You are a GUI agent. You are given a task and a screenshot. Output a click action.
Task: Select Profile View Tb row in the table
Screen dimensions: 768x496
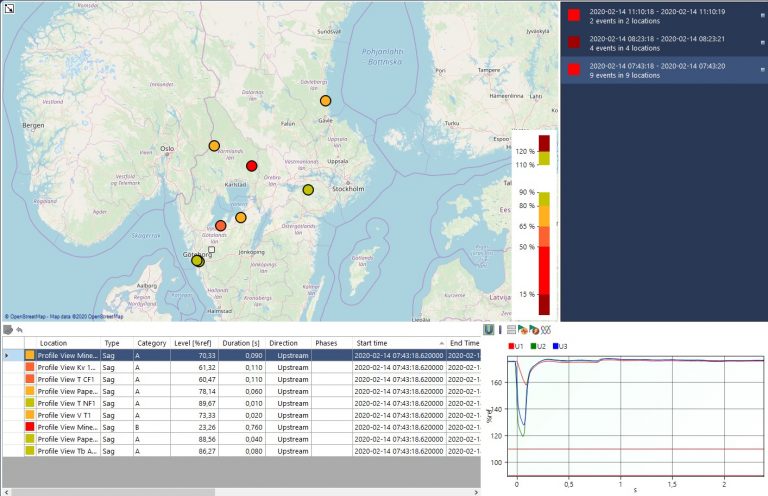coord(242,451)
